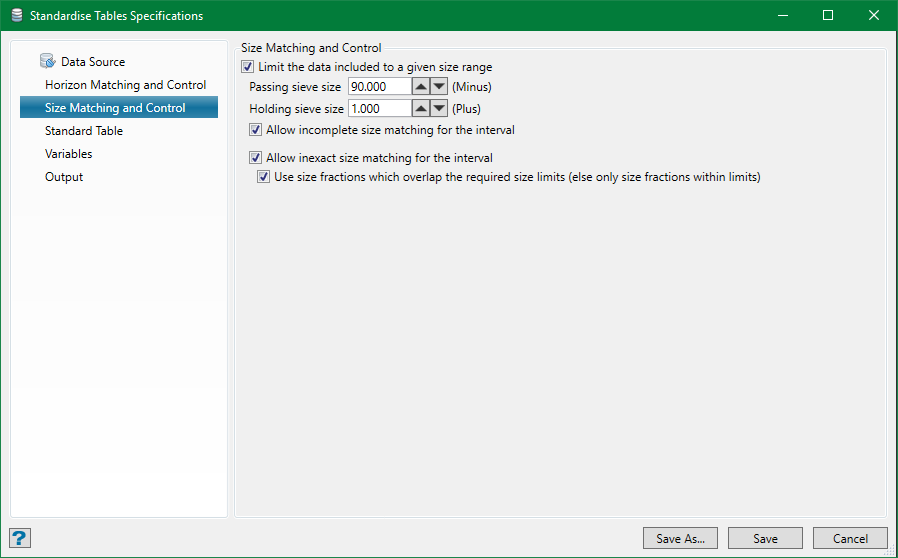Increase Passing sieve size with up arrow
The height and width of the screenshot is (558, 898).
(421, 87)
